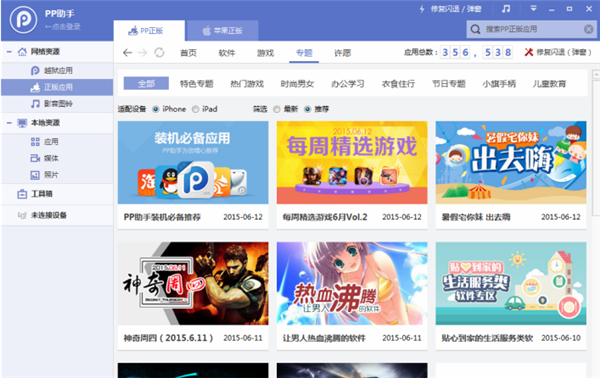The width and height of the screenshot is (600, 378).
Task: Click the grid icon beside 应用
Action: click(x=35, y=142)
